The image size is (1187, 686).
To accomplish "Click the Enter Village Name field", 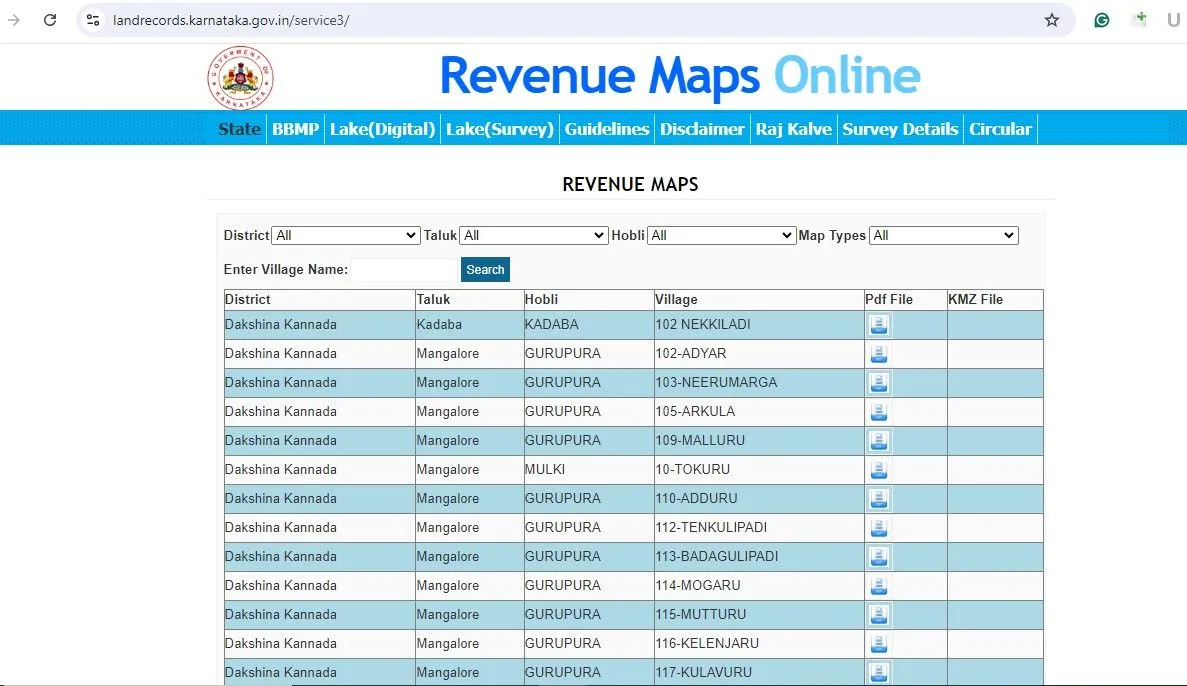I will (404, 270).
